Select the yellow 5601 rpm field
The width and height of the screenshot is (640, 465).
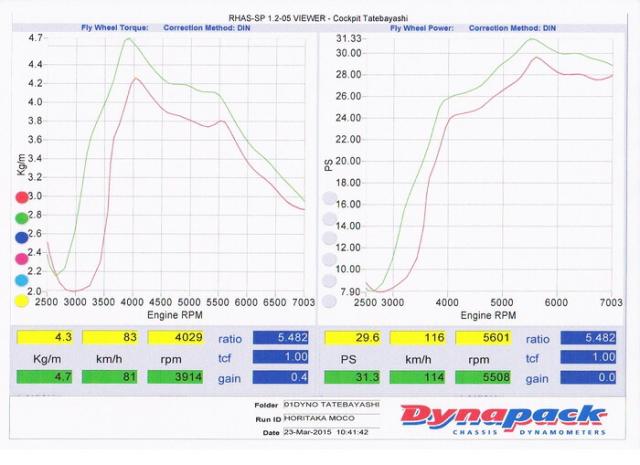click(x=484, y=340)
